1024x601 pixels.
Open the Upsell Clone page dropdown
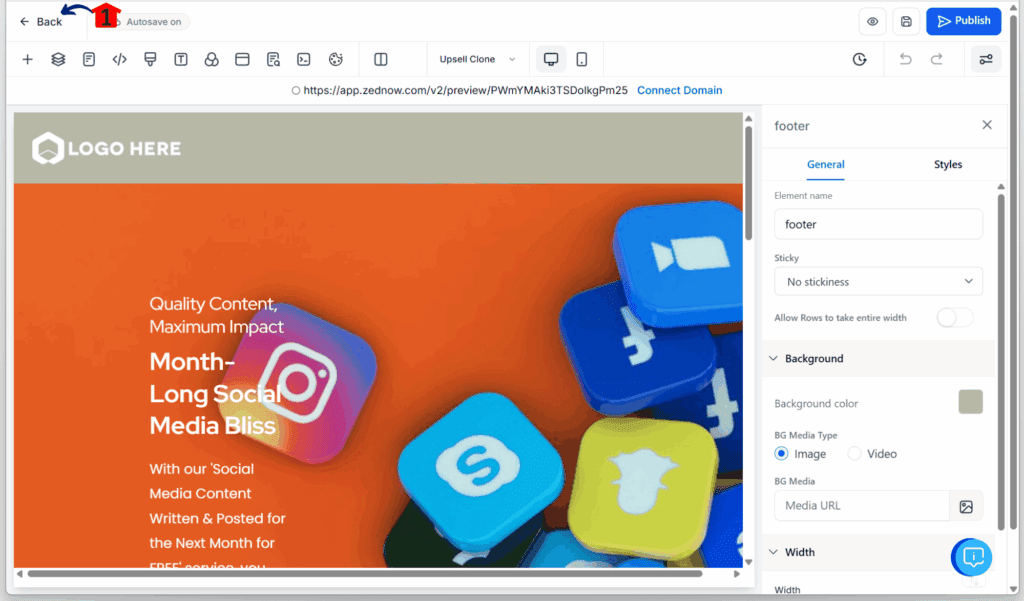coord(477,59)
